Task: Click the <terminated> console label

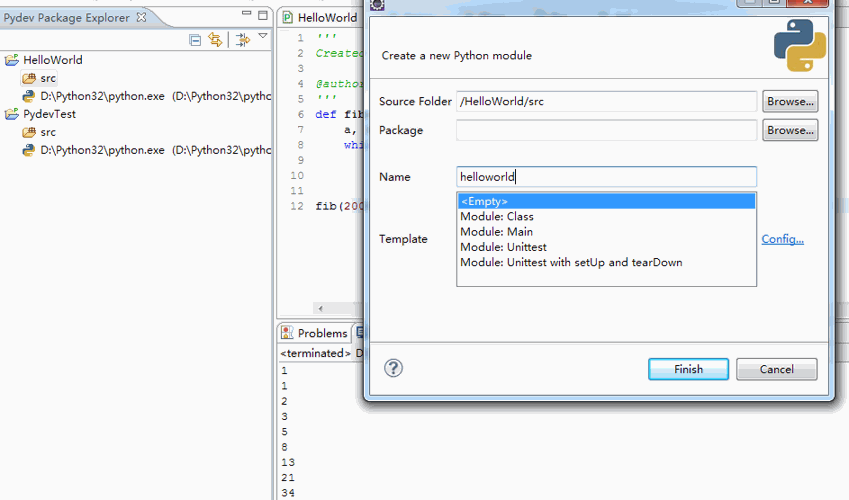Action: [x=315, y=353]
